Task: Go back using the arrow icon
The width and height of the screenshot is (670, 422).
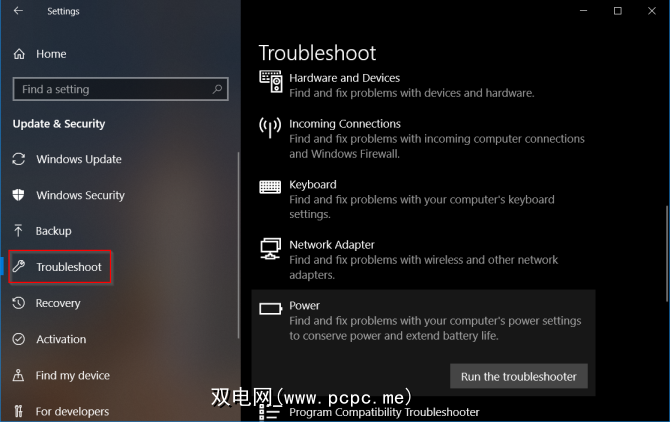Action: point(18,11)
